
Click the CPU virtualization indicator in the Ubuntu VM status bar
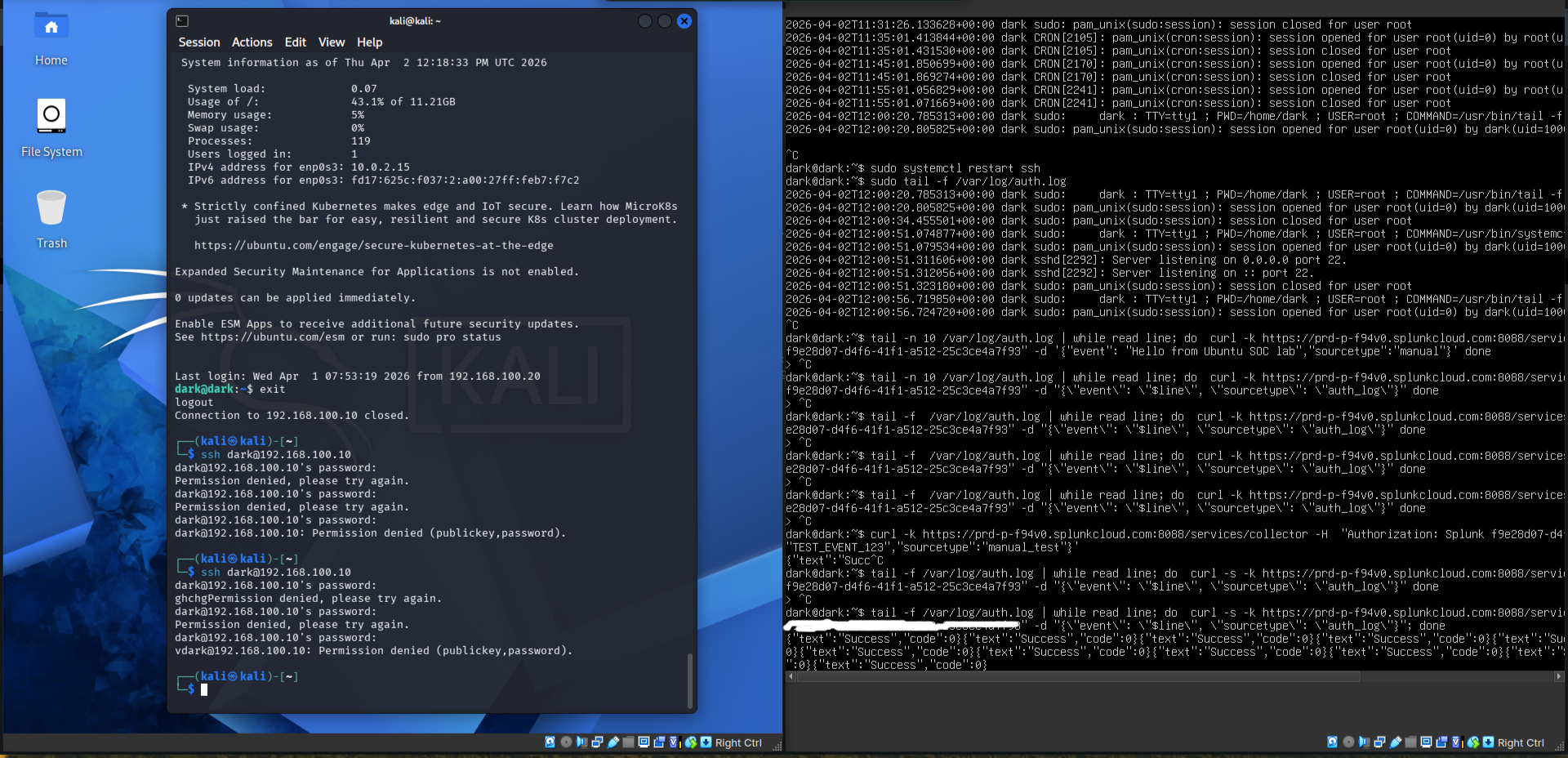click(1457, 742)
